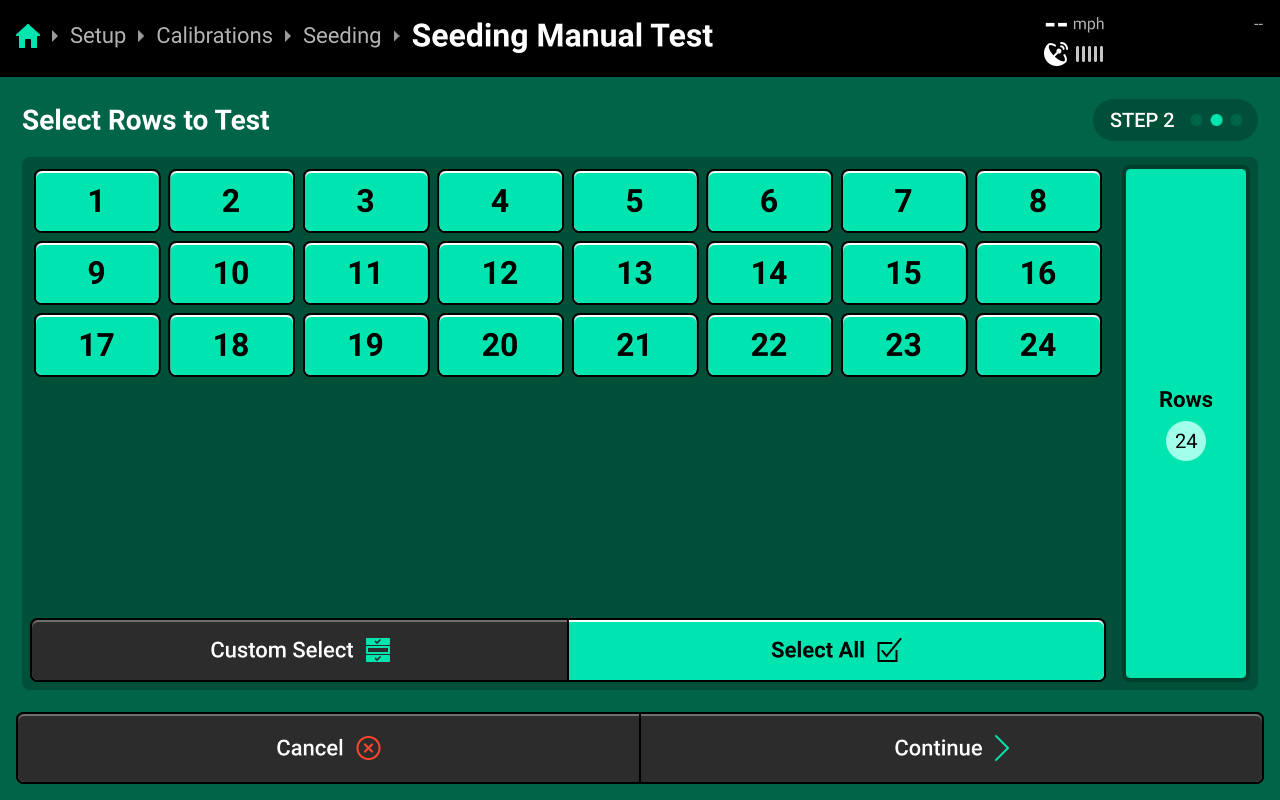This screenshot has width=1280, height=800.
Task: Deselect row 24 tile
Action: [1038, 345]
